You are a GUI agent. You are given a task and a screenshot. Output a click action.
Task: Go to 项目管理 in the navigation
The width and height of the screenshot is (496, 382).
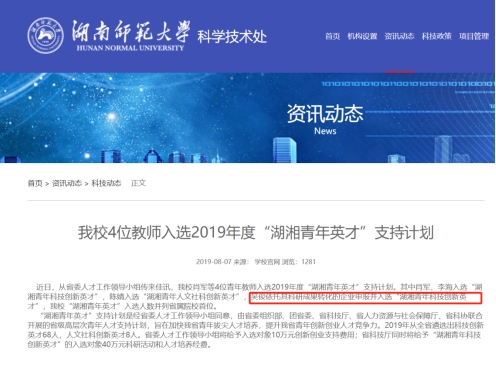pyautogui.click(x=474, y=36)
